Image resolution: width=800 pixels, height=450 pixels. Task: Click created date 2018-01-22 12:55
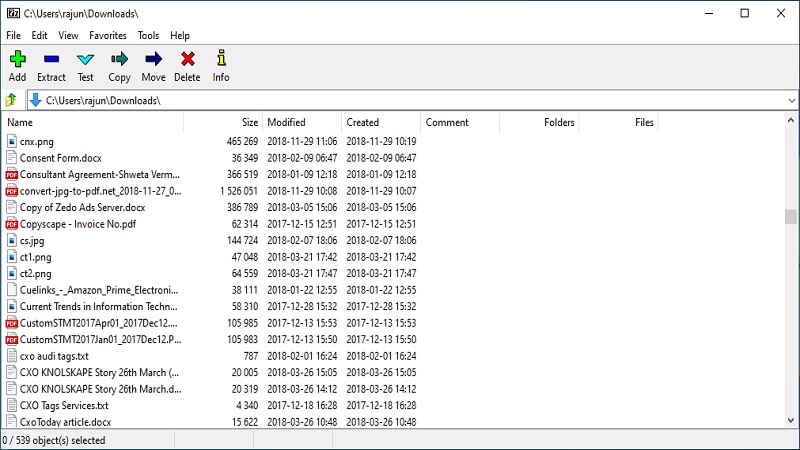pos(381,290)
